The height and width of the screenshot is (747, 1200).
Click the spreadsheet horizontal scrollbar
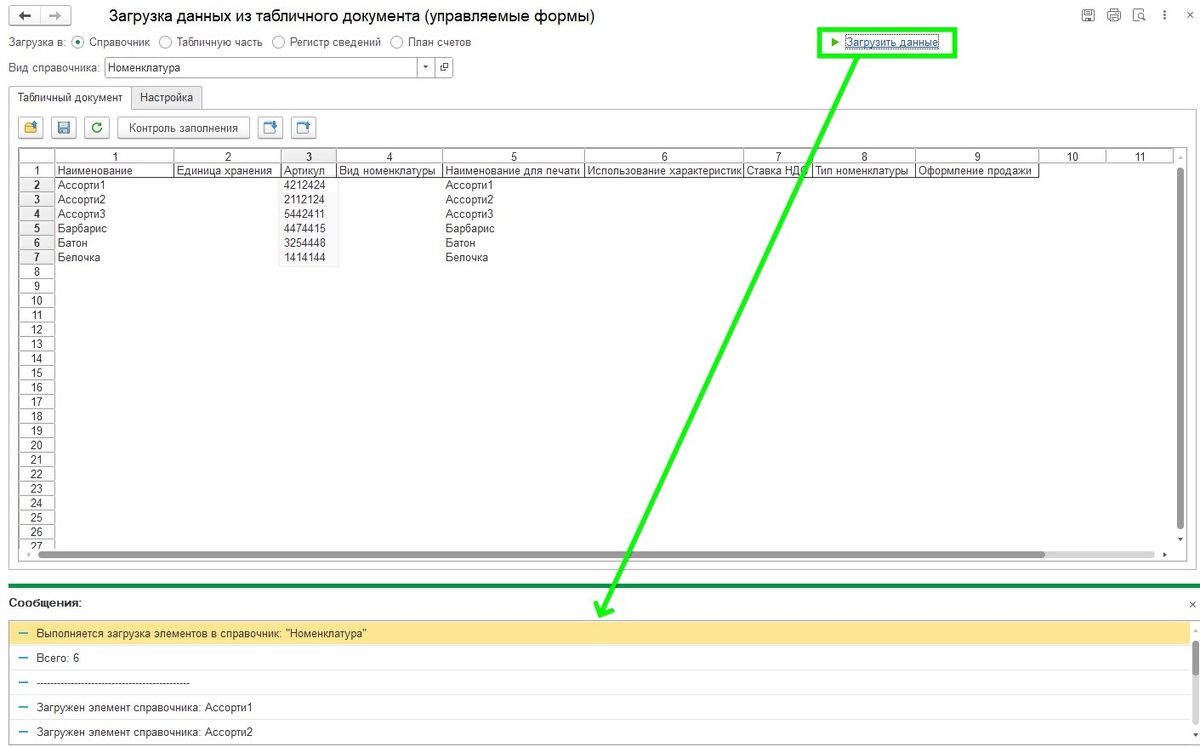(541, 554)
